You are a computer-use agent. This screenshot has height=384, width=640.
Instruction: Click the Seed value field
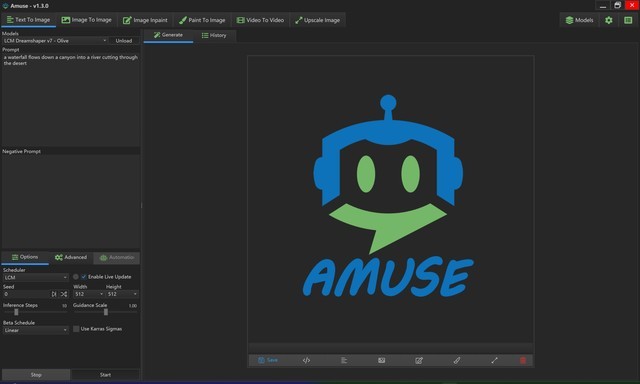[26, 294]
